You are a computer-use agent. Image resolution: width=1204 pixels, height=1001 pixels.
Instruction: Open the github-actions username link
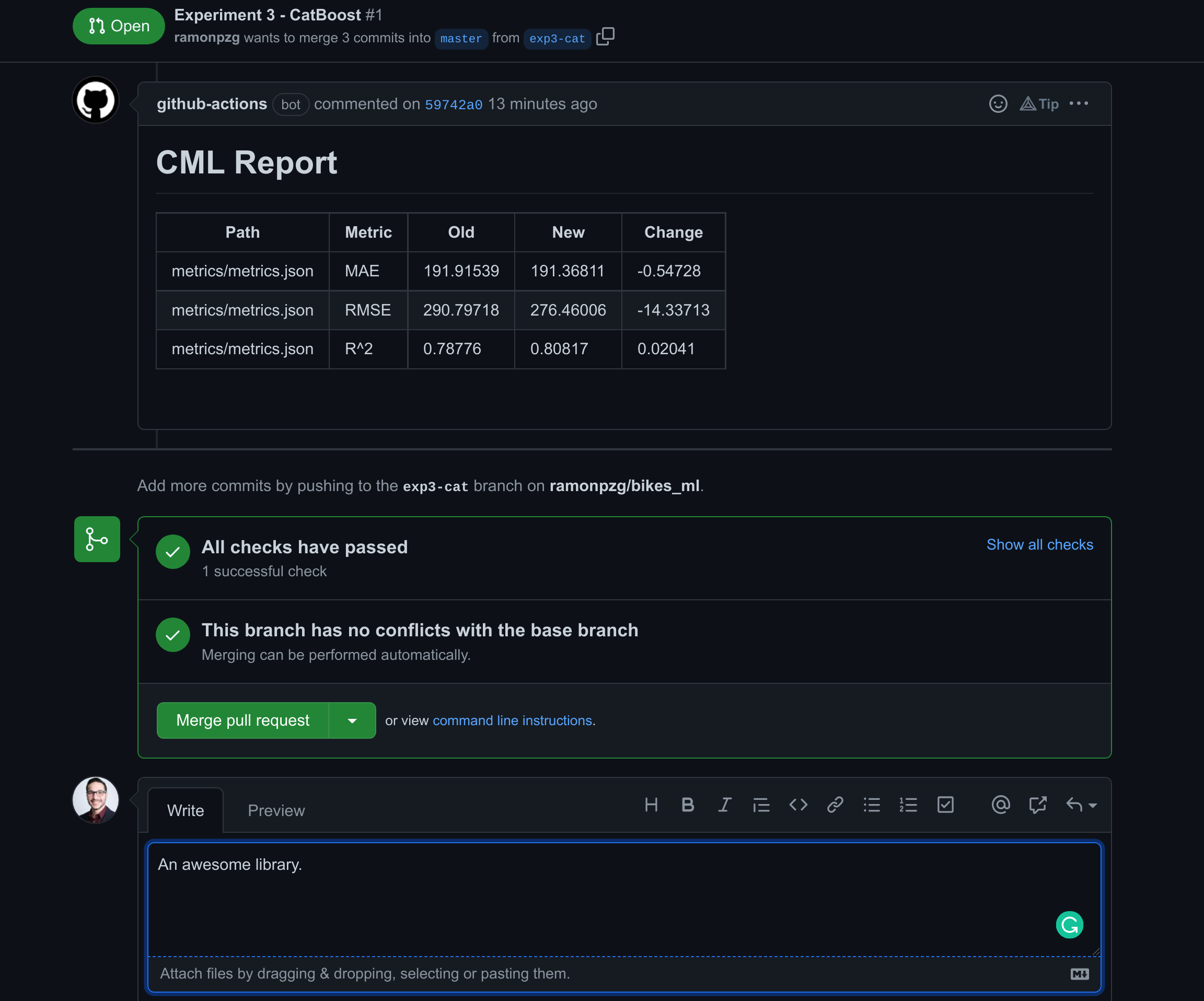point(212,104)
